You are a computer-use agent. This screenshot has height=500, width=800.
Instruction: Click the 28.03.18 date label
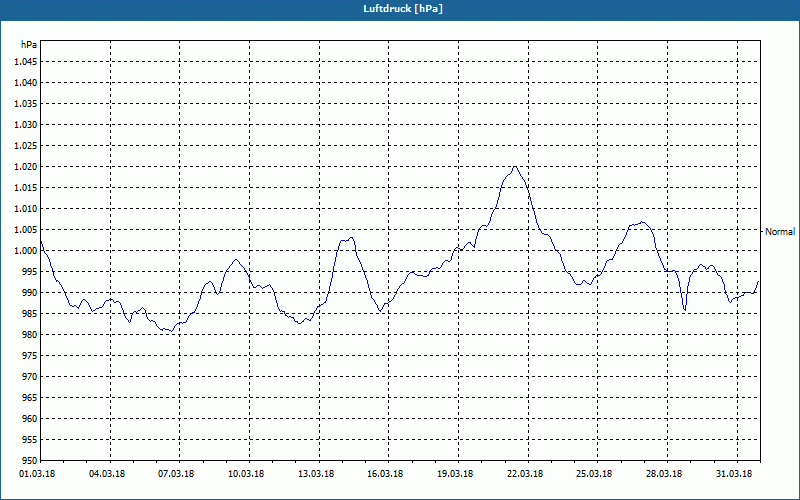click(x=664, y=473)
